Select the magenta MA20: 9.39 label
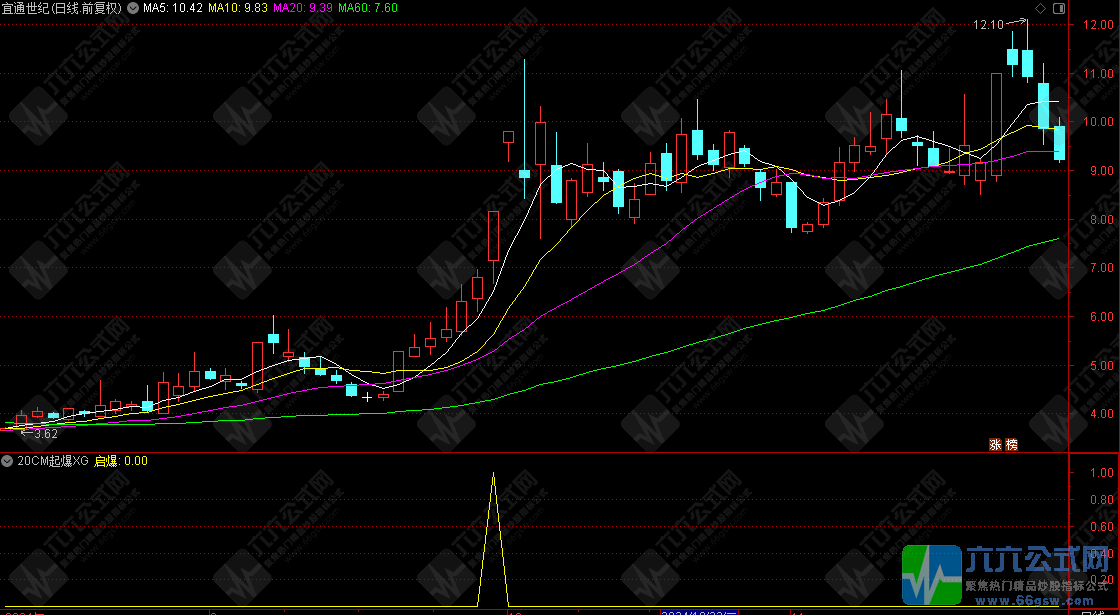 click(x=303, y=8)
